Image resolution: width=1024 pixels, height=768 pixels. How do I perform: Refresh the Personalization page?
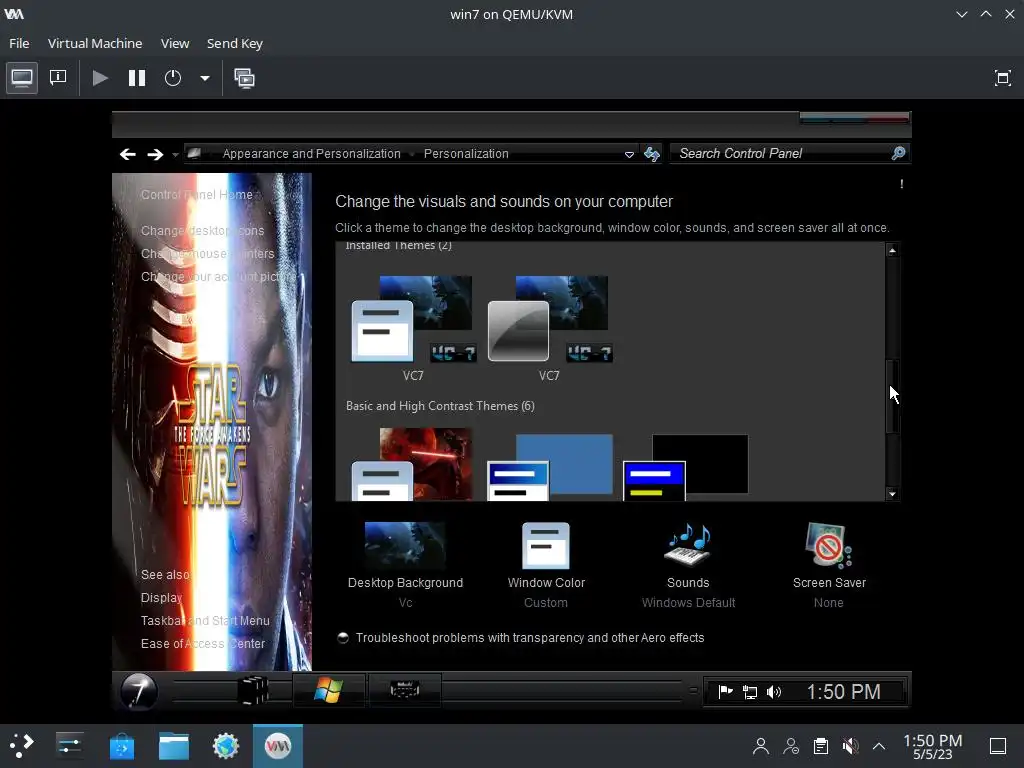pos(652,154)
